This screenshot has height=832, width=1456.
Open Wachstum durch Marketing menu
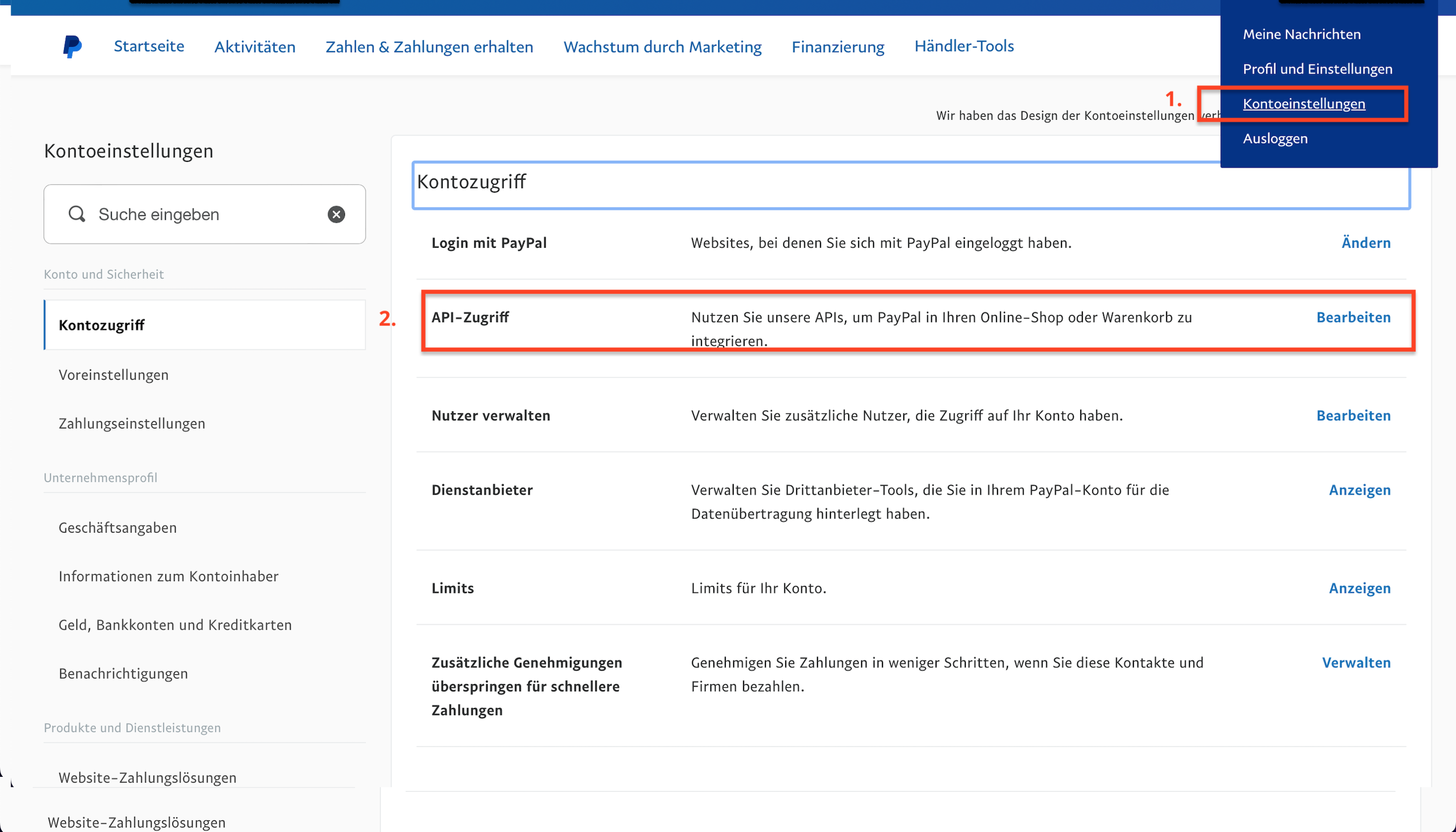662,47
